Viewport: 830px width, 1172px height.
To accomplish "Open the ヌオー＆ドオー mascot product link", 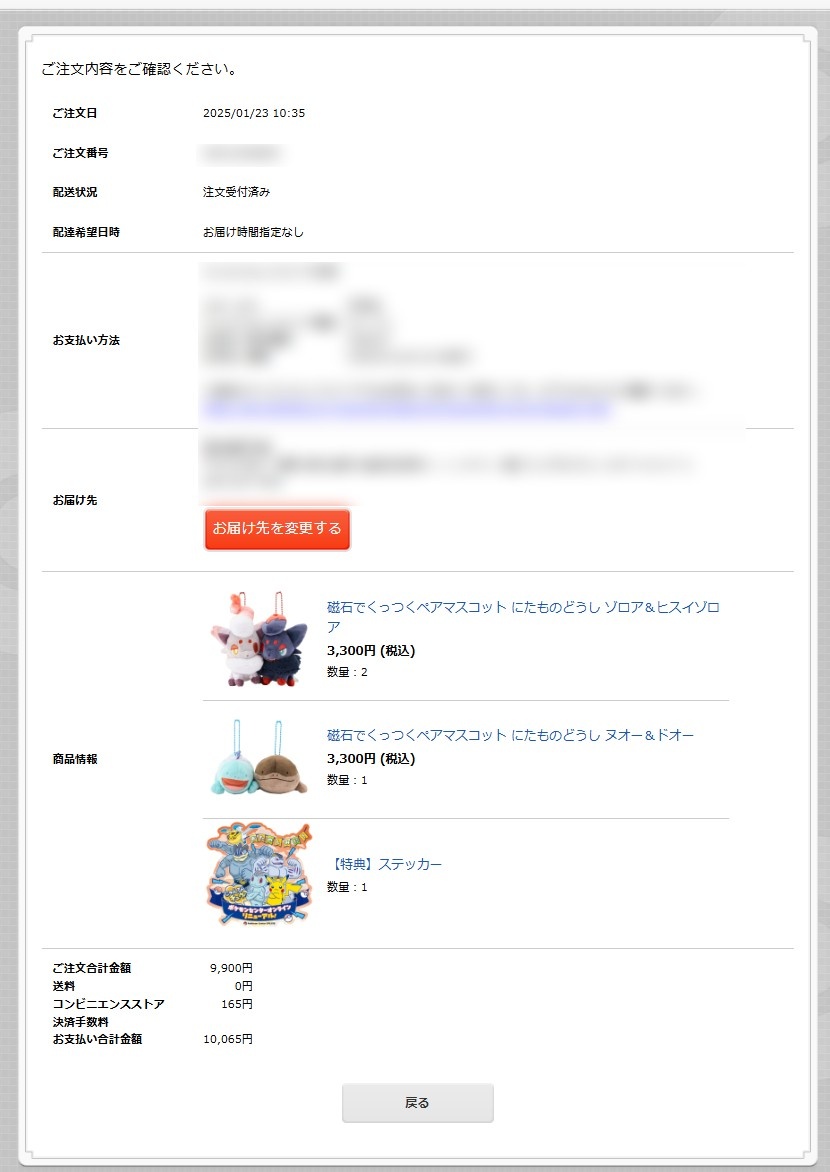I will 510,735.
